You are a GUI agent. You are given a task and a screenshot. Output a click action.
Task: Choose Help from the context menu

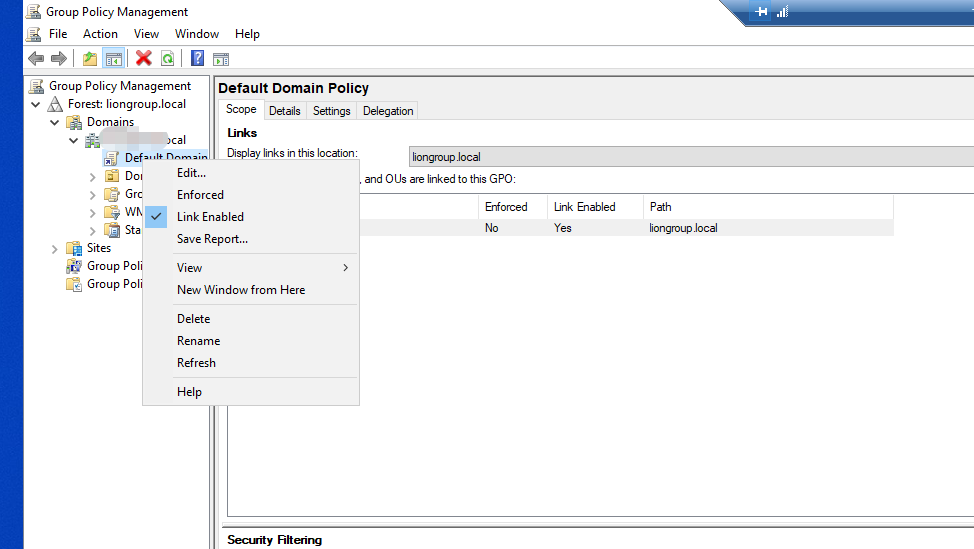point(251,392)
